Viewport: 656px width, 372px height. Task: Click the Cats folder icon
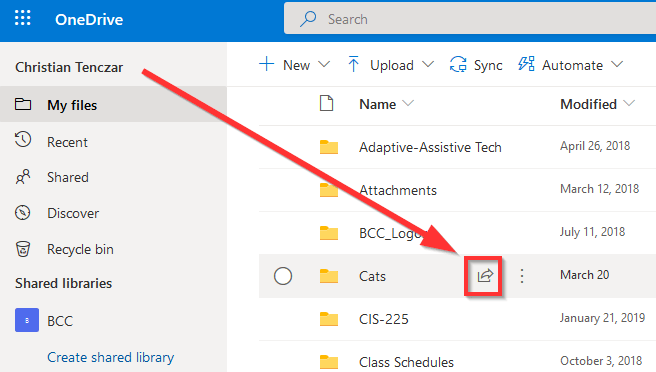(329, 276)
